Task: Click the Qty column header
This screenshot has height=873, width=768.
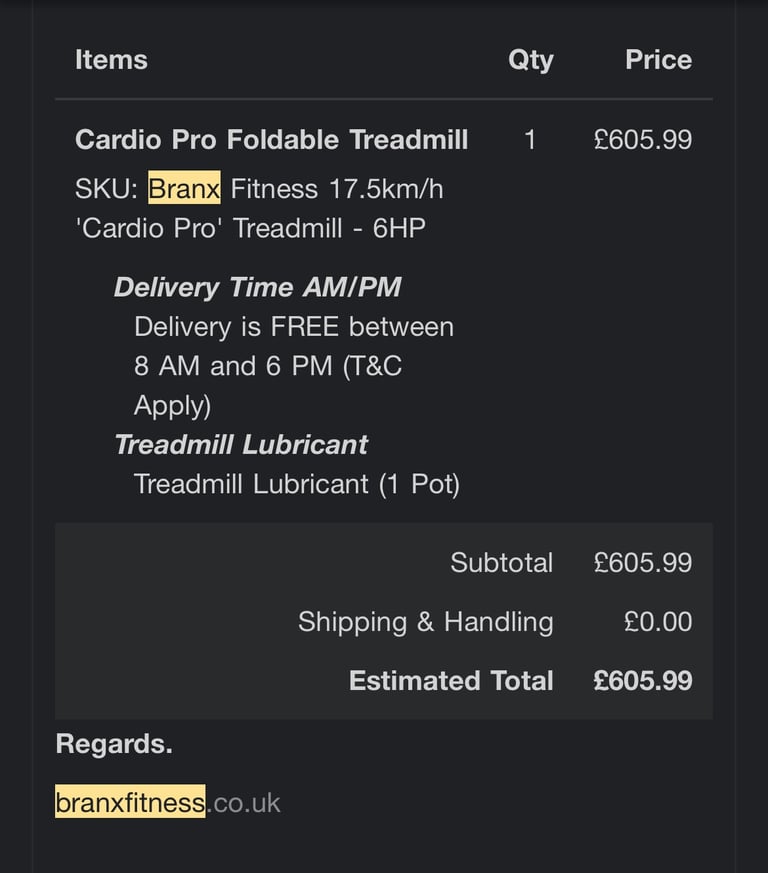Action: coord(531,60)
